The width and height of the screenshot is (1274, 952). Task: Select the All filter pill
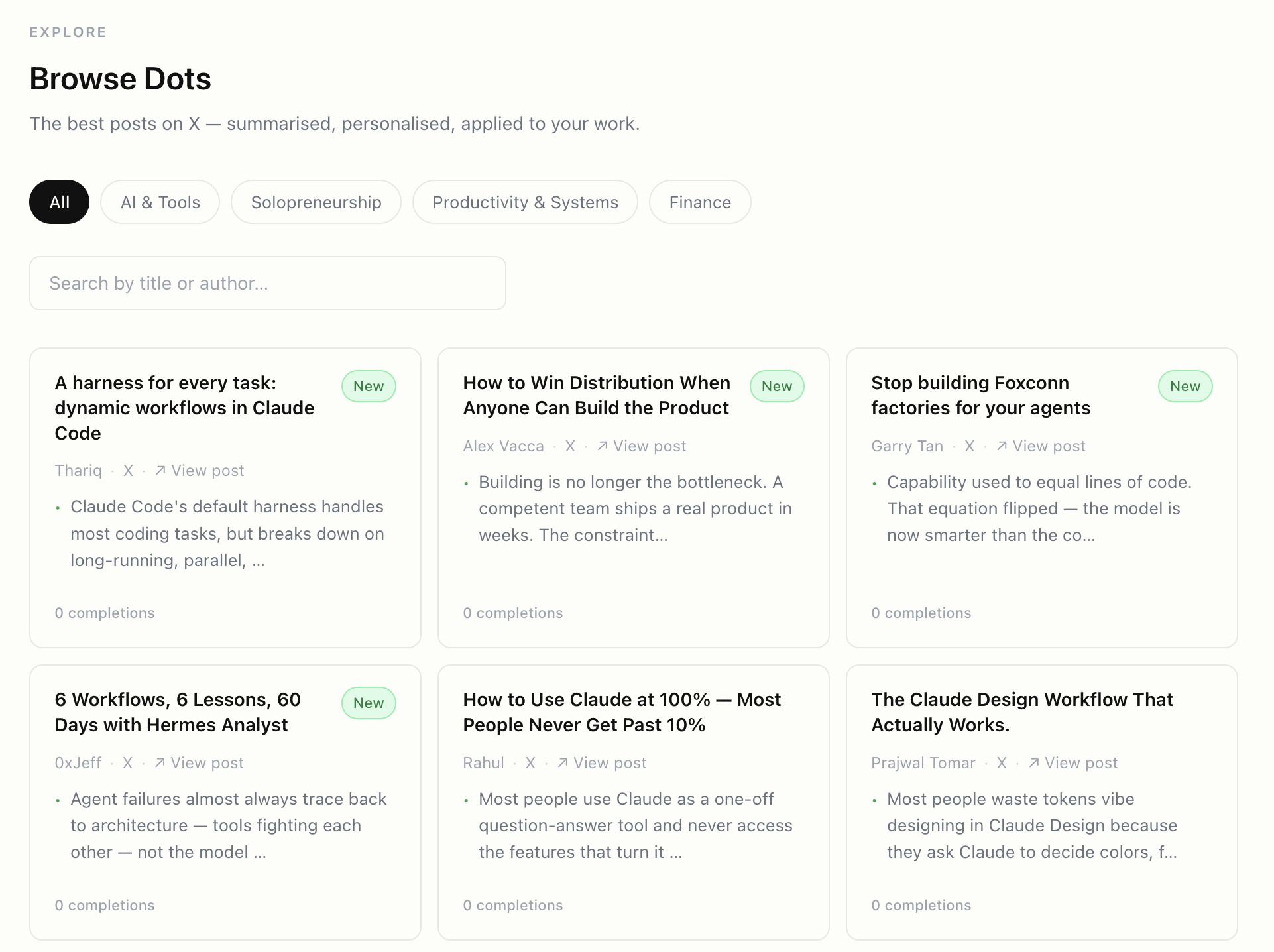coord(59,202)
